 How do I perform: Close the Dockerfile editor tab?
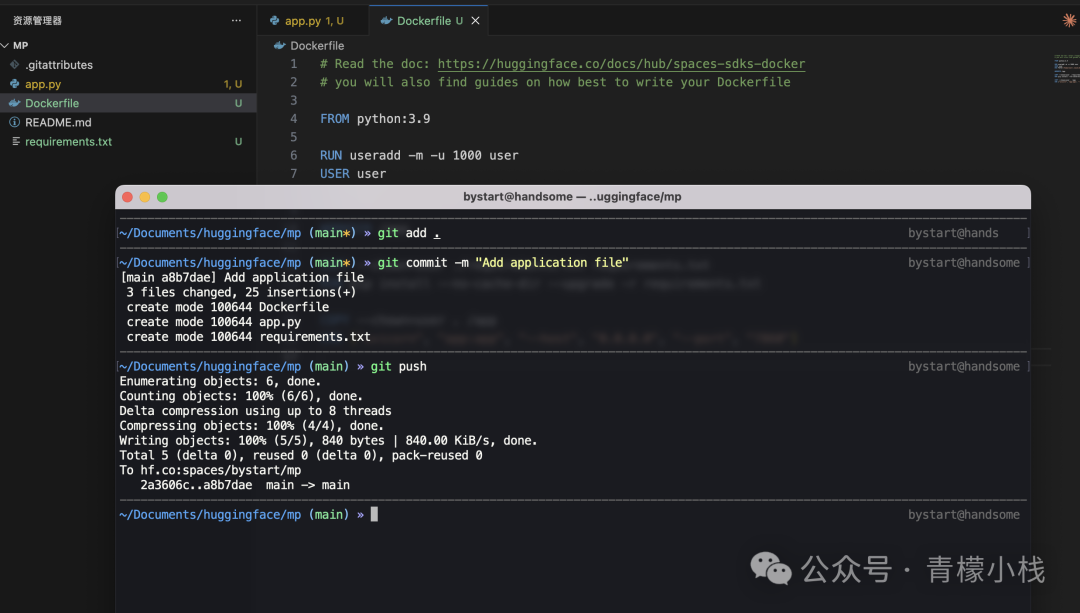[x=475, y=21]
